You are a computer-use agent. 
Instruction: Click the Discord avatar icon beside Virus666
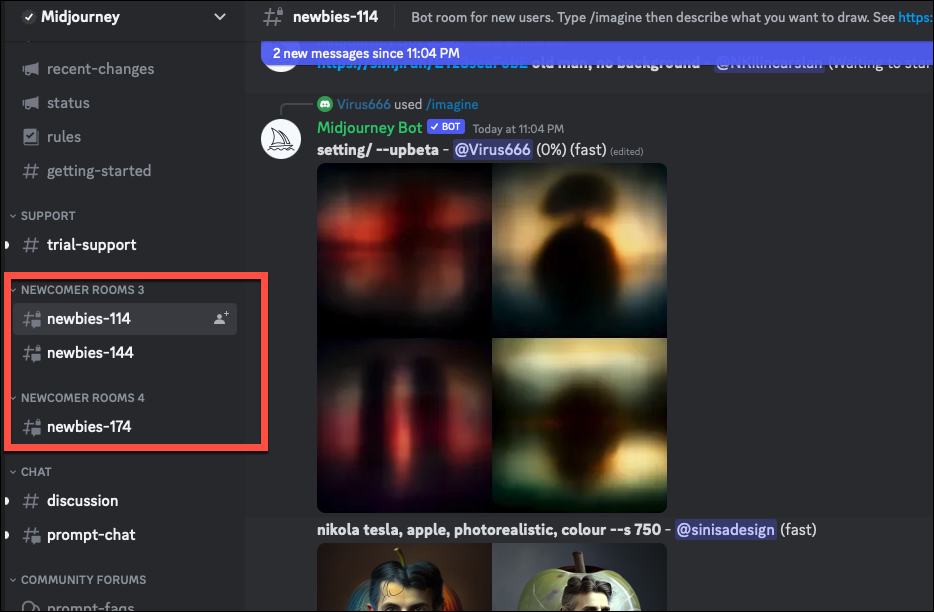pos(325,104)
